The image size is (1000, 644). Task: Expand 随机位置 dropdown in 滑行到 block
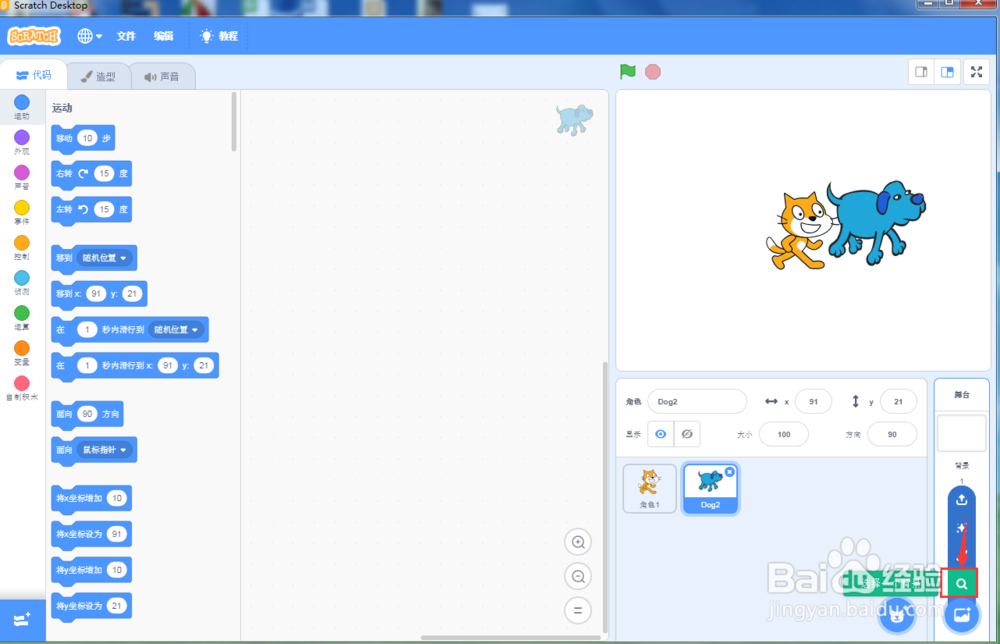click(x=177, y=330)
